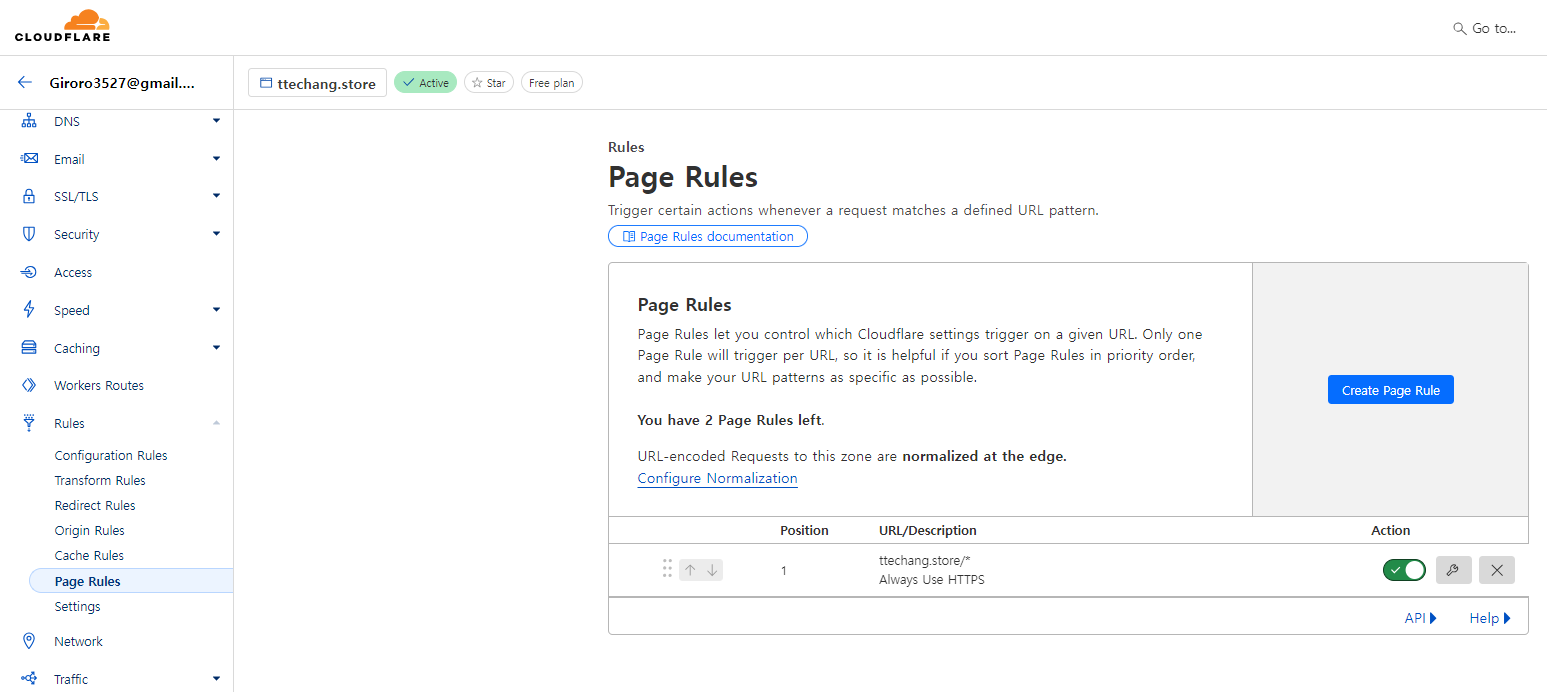The image size is (1547, 692).
Task: Open Settings under Rules
Action: [x=77, y=606]
